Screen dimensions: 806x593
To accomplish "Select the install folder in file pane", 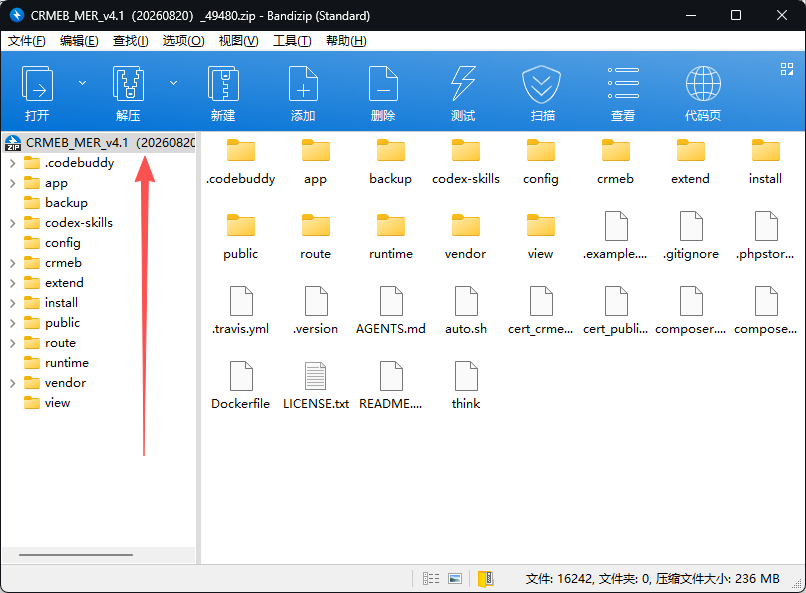I will point(765,162).
